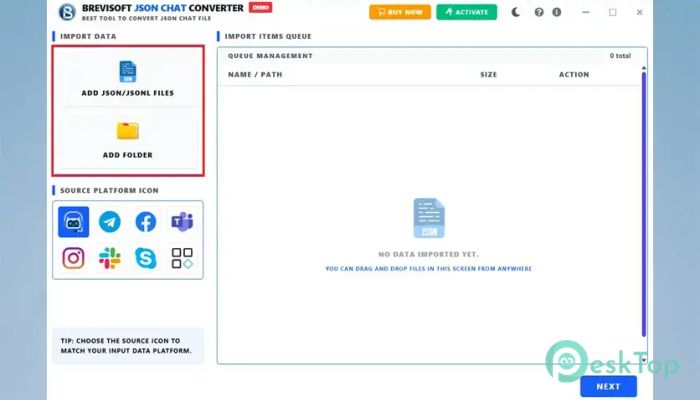Close the JSON Chat Converter window

pyautogui.click(x=639, y=12)
